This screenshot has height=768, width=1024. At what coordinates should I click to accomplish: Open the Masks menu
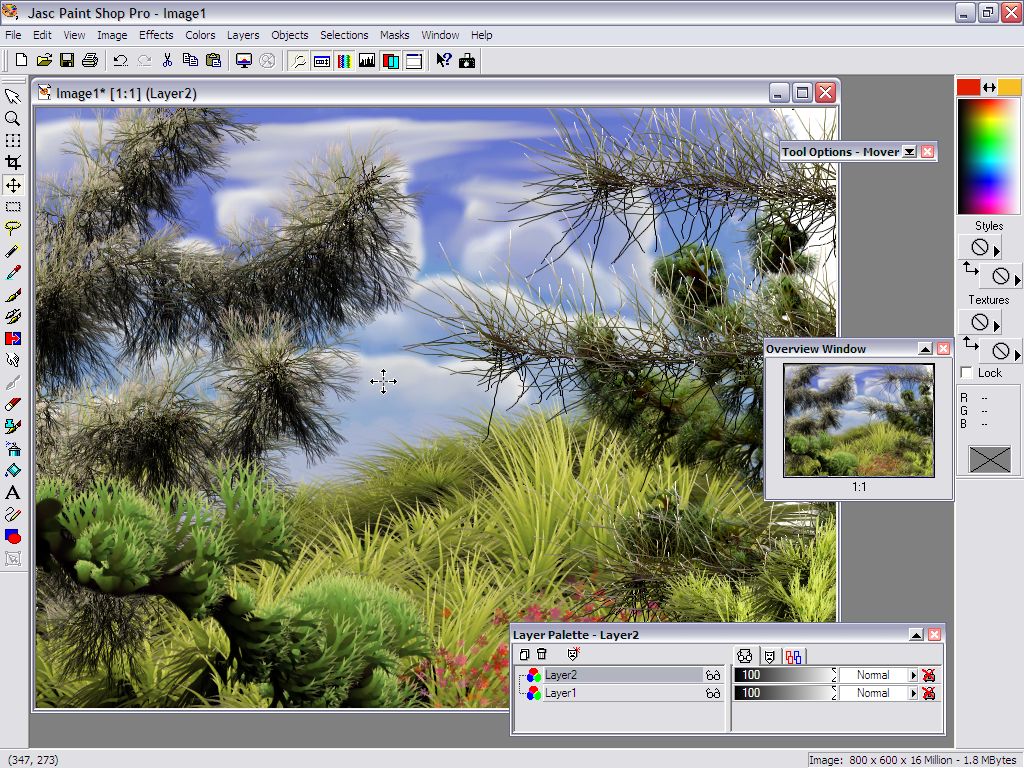(394, 35)
